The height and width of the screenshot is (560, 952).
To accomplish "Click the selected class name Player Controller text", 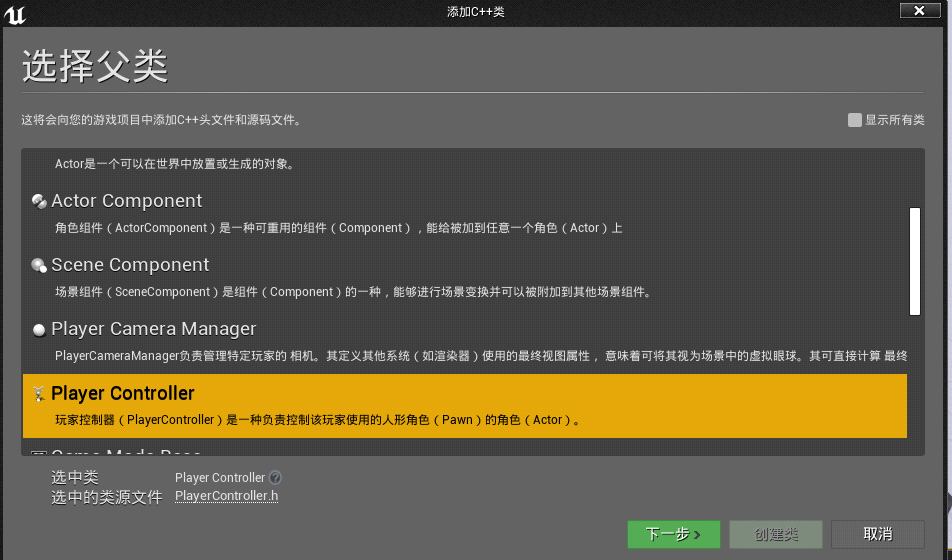I will (x=220, y=478).
